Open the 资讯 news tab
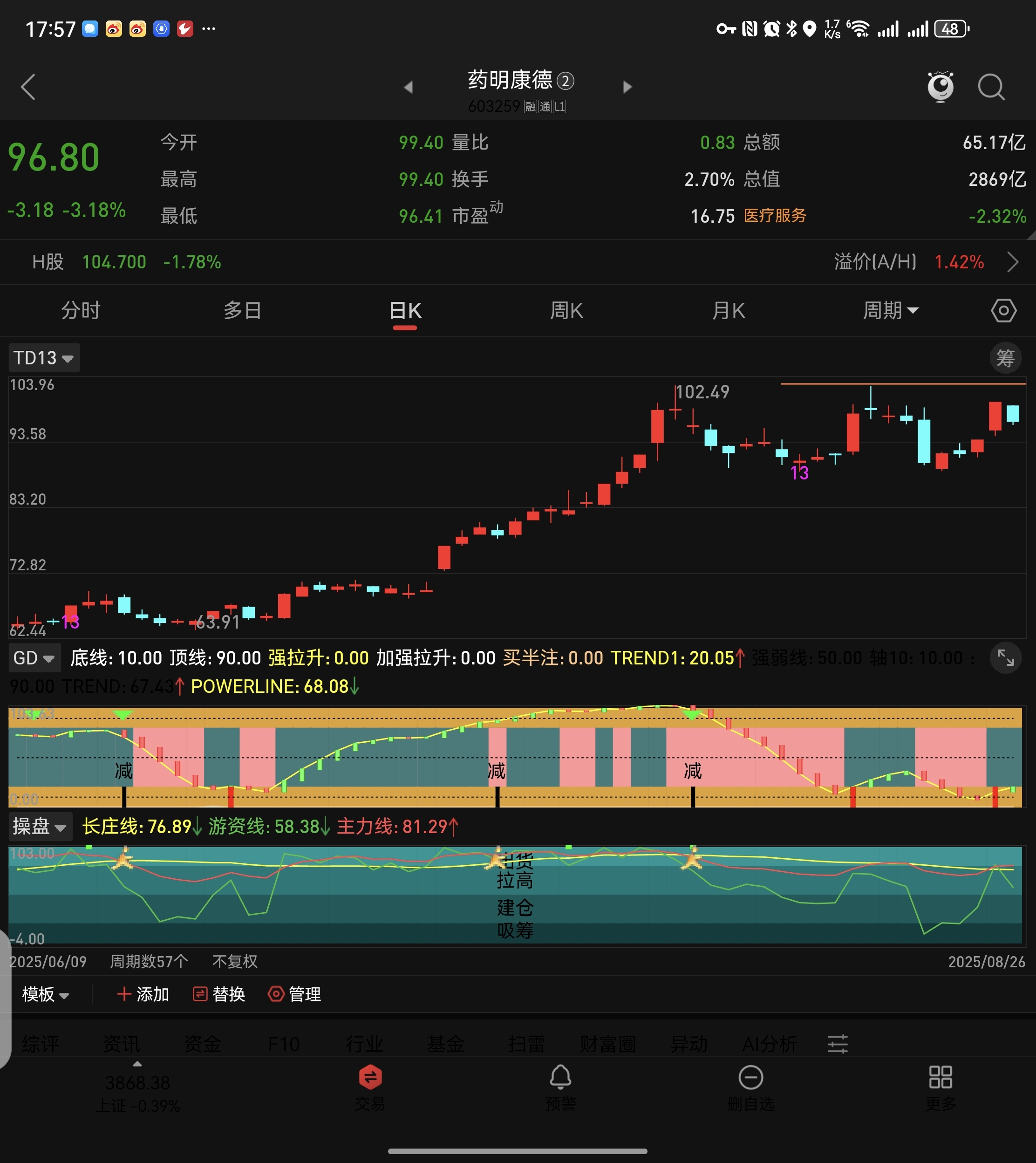Image resolution: width=1036 pixels, height=1163 pixels. pyautogui.click(x=121, y=1044)
